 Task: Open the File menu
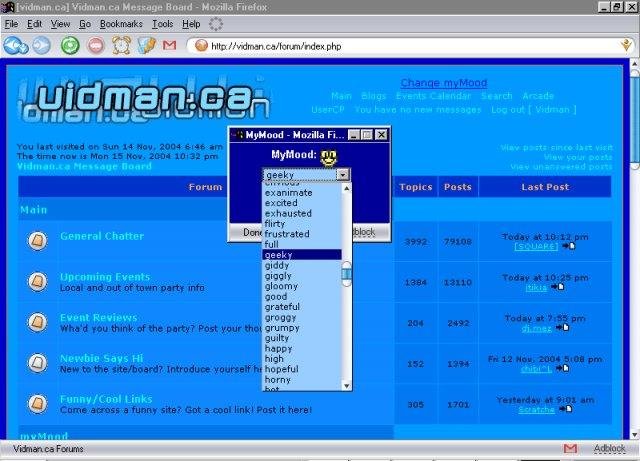click(x=11, y=24)
